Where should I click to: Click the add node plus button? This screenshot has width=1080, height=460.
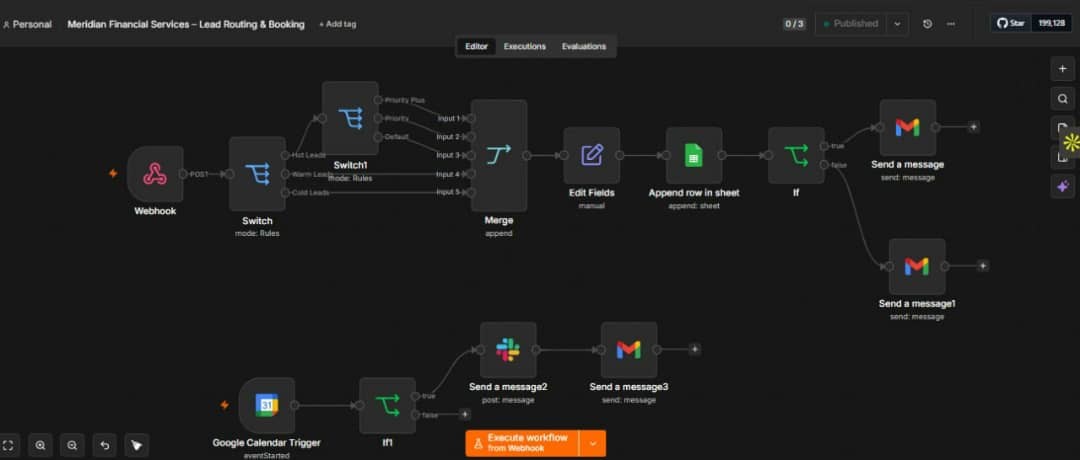[1062, 69]
